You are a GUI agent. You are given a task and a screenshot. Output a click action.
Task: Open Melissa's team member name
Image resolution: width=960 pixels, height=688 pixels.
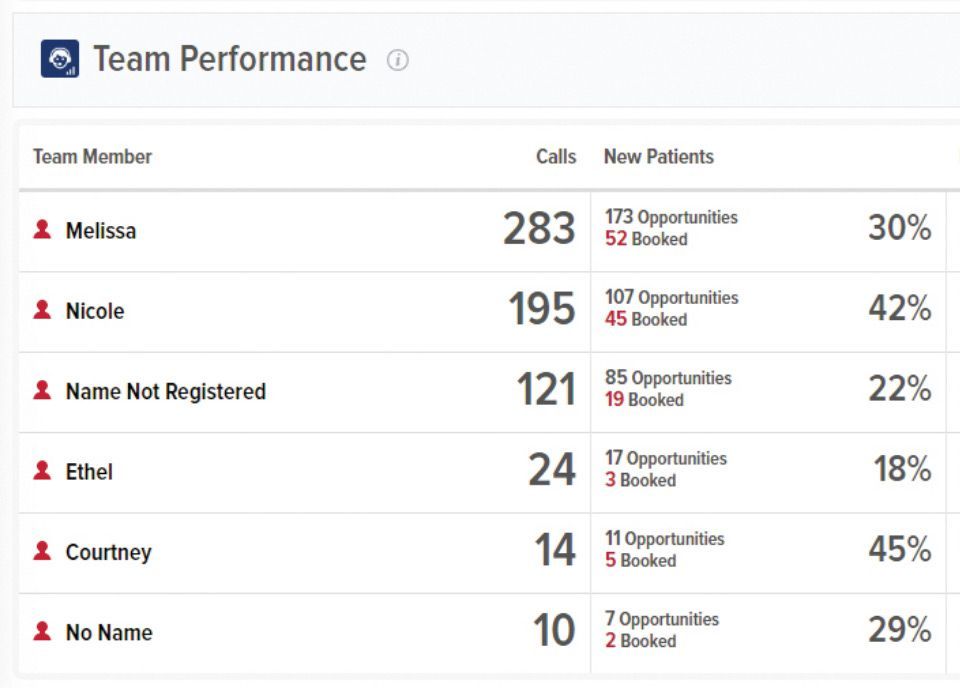[101, 231]
